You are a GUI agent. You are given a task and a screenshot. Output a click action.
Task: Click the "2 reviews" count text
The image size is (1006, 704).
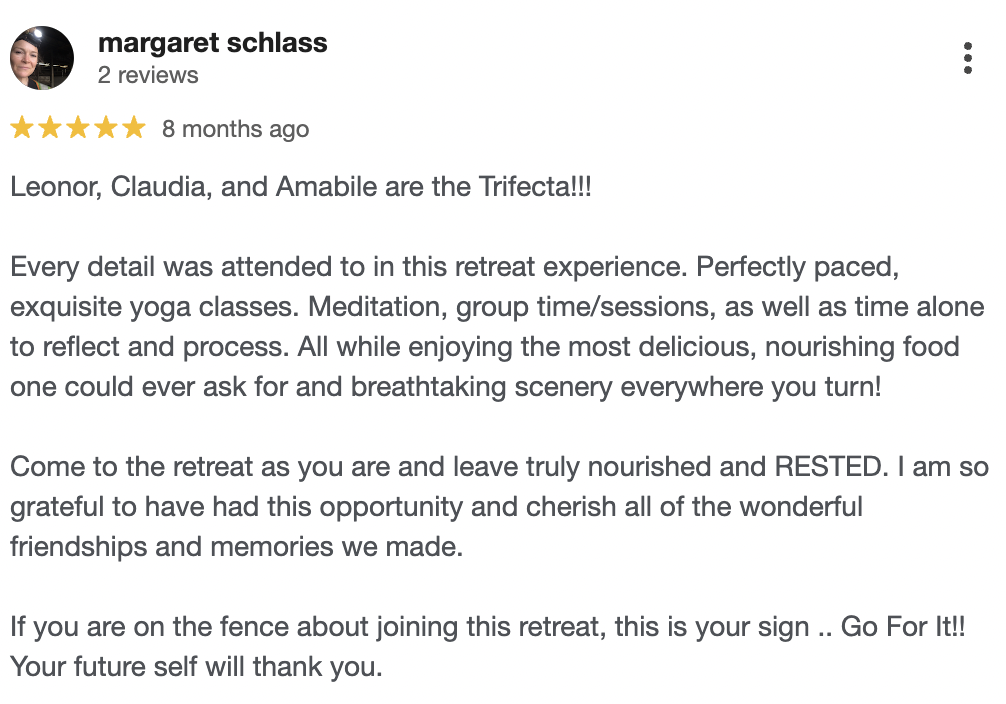148,75
